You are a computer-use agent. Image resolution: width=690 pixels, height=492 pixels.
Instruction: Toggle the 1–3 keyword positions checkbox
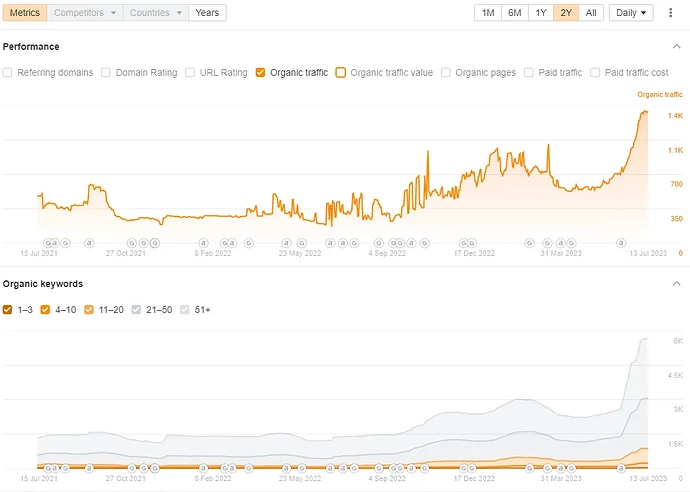pyautogui.click(x=7, y=309)
